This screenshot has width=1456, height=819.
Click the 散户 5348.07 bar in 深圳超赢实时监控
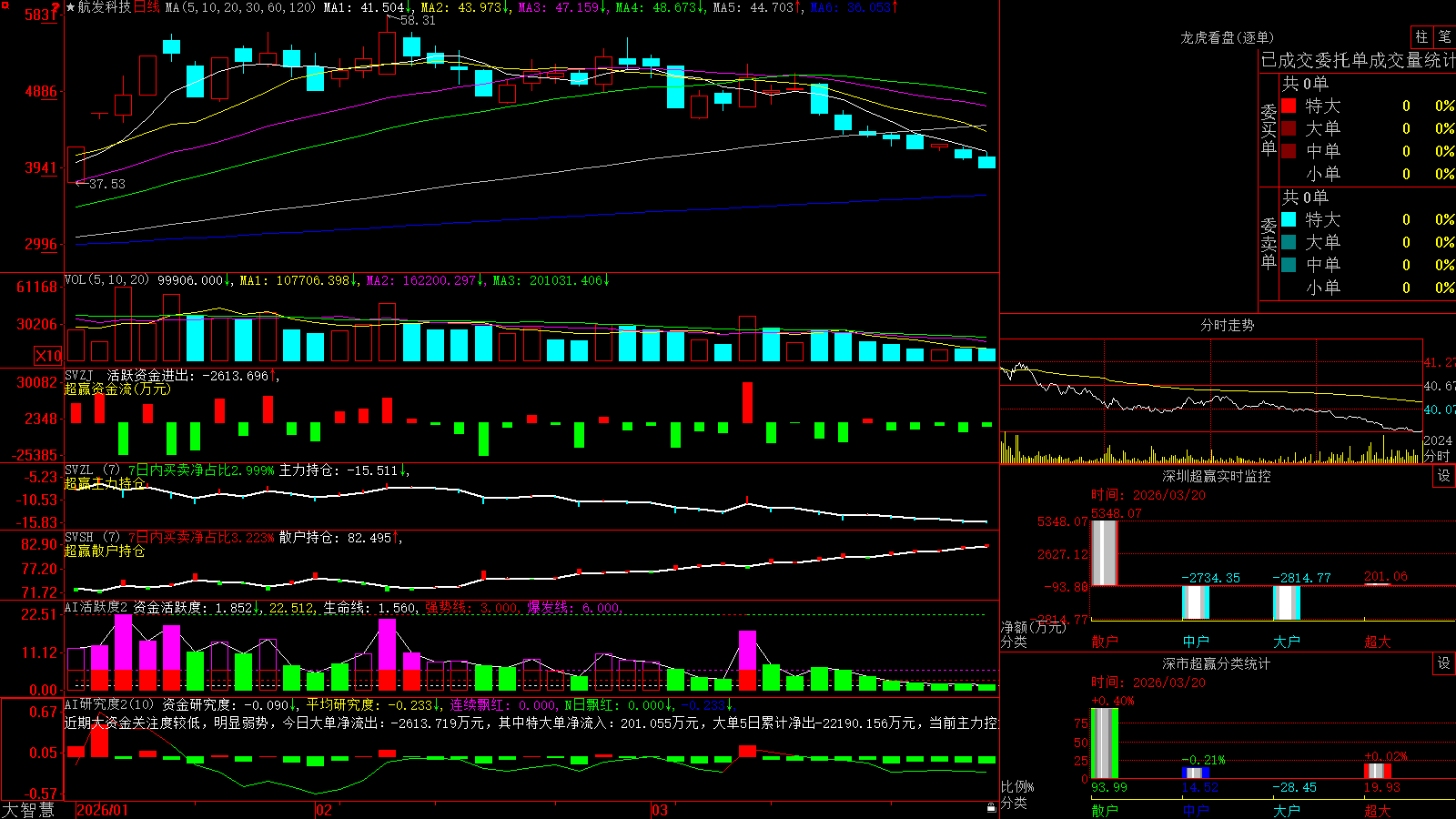click(x=1105, y=552)
